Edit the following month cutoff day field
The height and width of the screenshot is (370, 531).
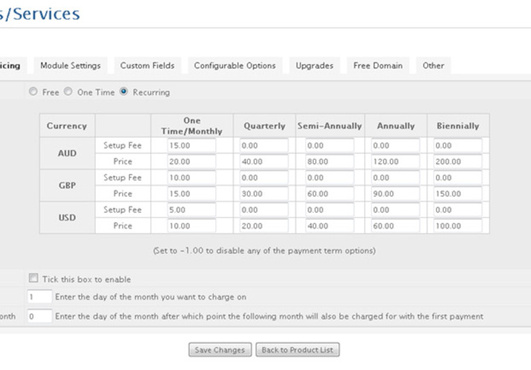[40, 316]
